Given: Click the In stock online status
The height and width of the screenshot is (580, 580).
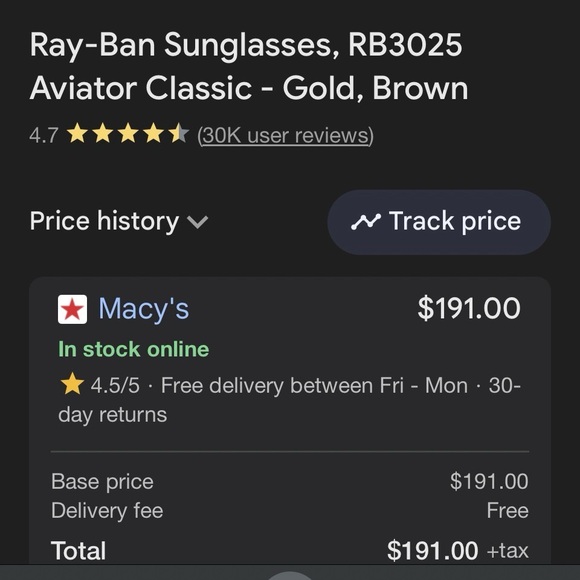Looking at the screenshot, I should pyautogui.click(x=134, y=349).
